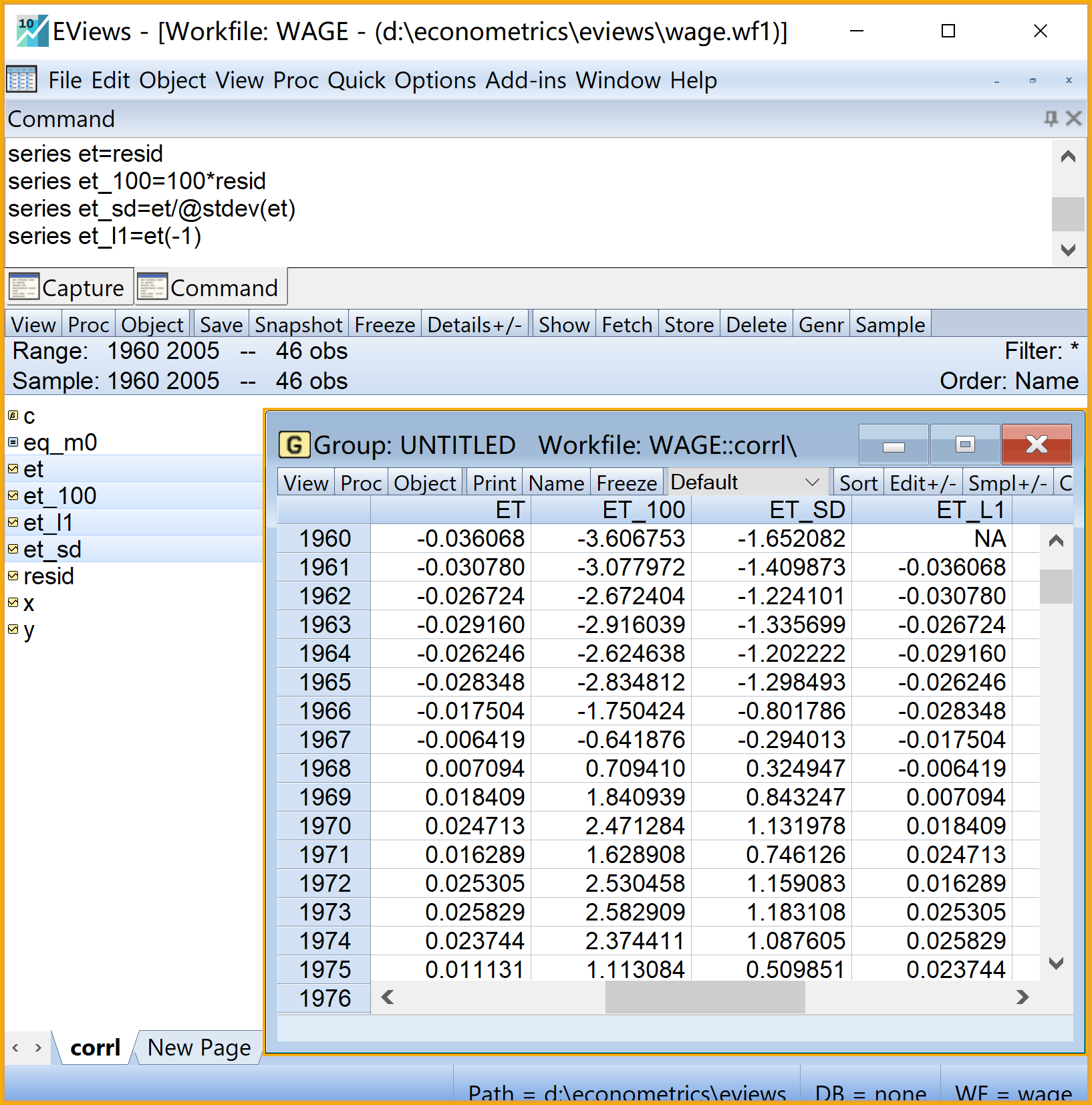Click the Genr button in workfile toolbar
Image resolution: width=1092 pixels, height=1105 pixels.
point(821,325)
